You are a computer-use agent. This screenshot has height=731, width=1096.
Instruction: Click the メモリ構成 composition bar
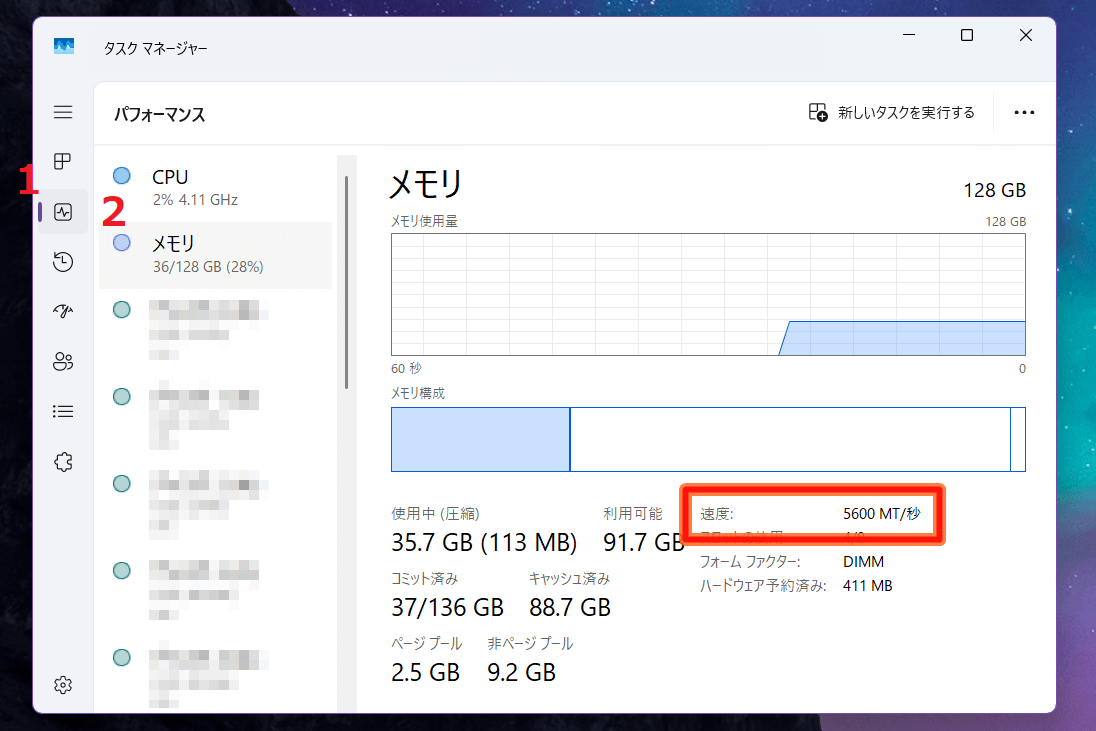(707, 439)
